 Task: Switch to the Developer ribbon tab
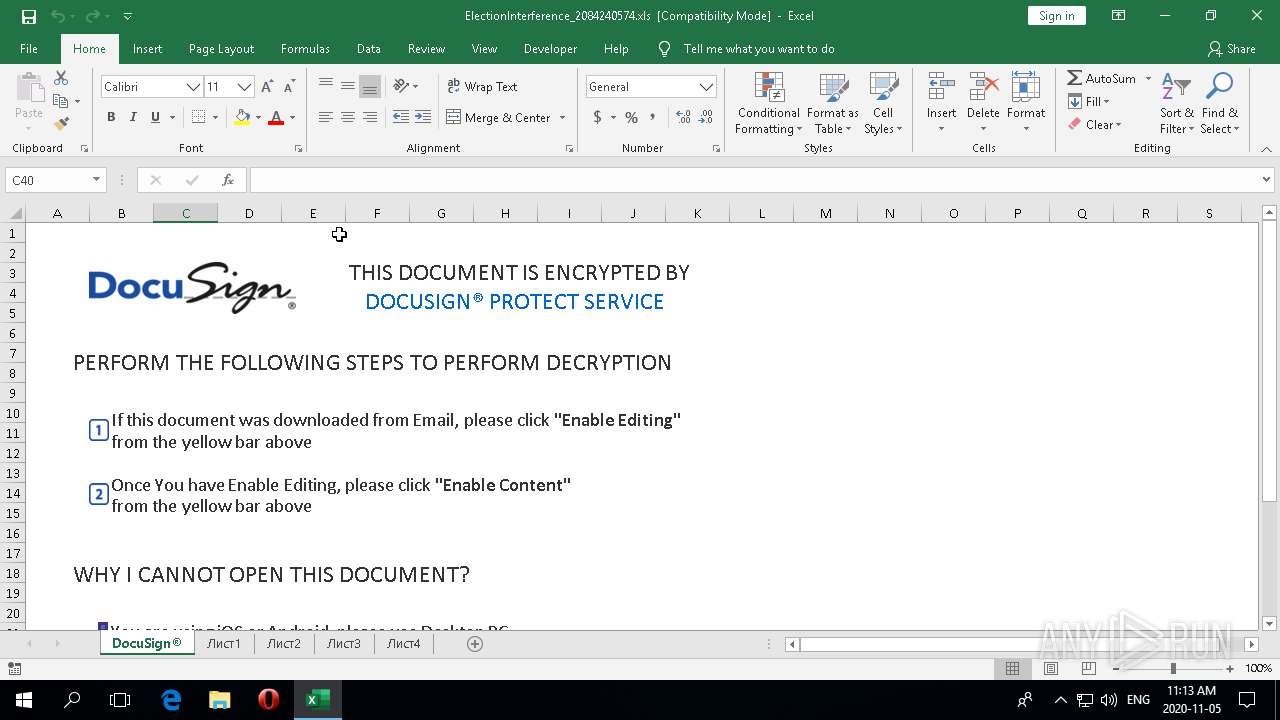(550, 48)
